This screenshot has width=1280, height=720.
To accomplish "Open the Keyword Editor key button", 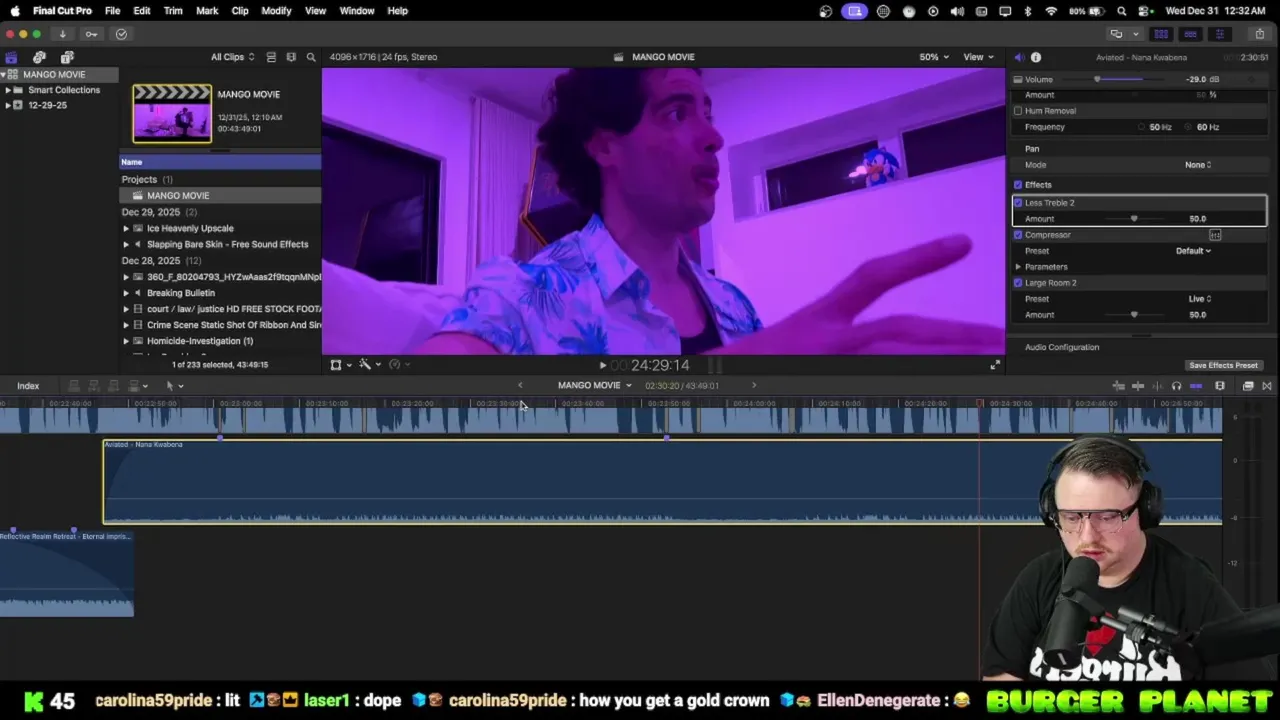I will pyautogui.click(x=91, y=34).
